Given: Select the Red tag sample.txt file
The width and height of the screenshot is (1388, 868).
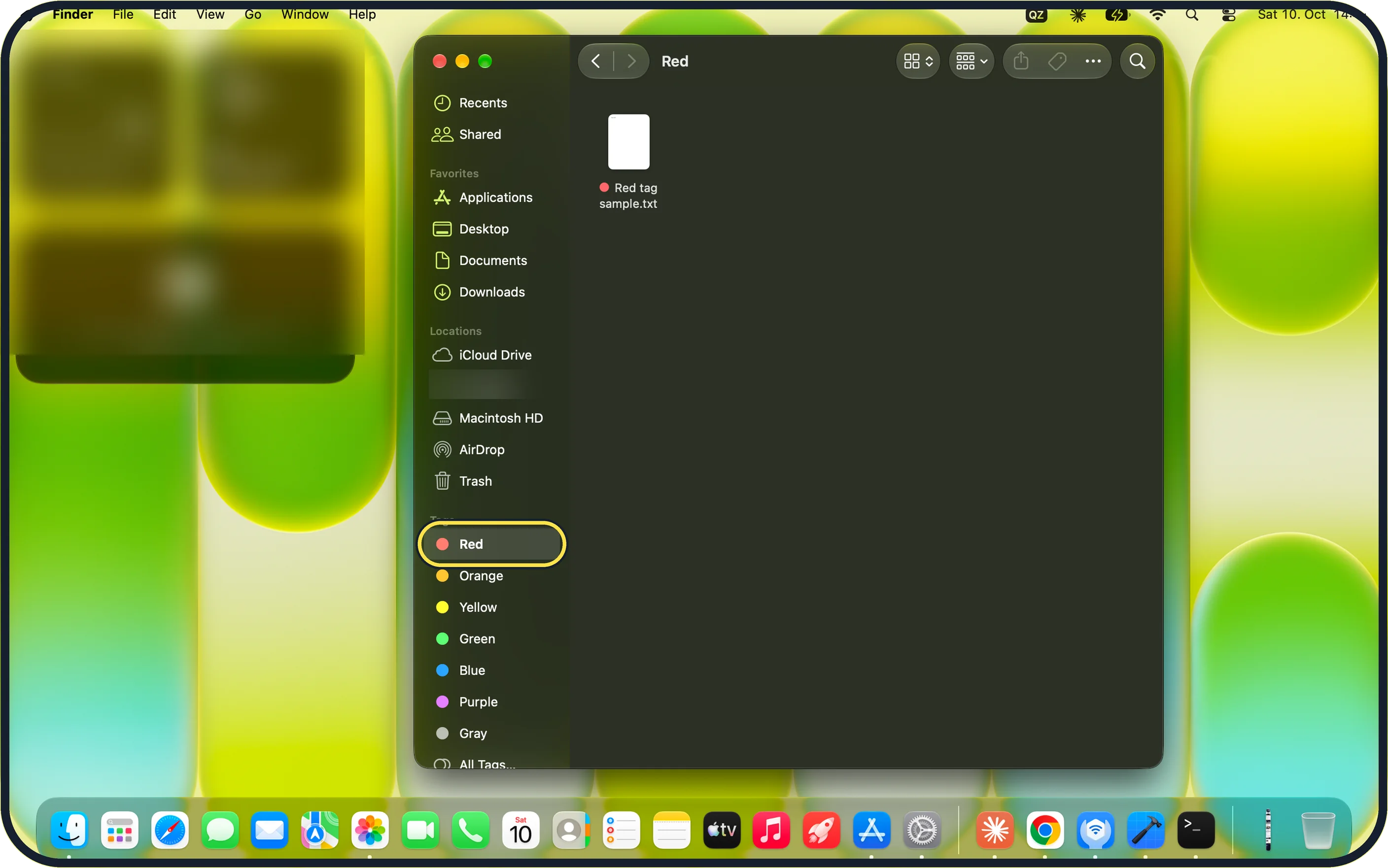Looking at the screenshot, I should point(628,162).
